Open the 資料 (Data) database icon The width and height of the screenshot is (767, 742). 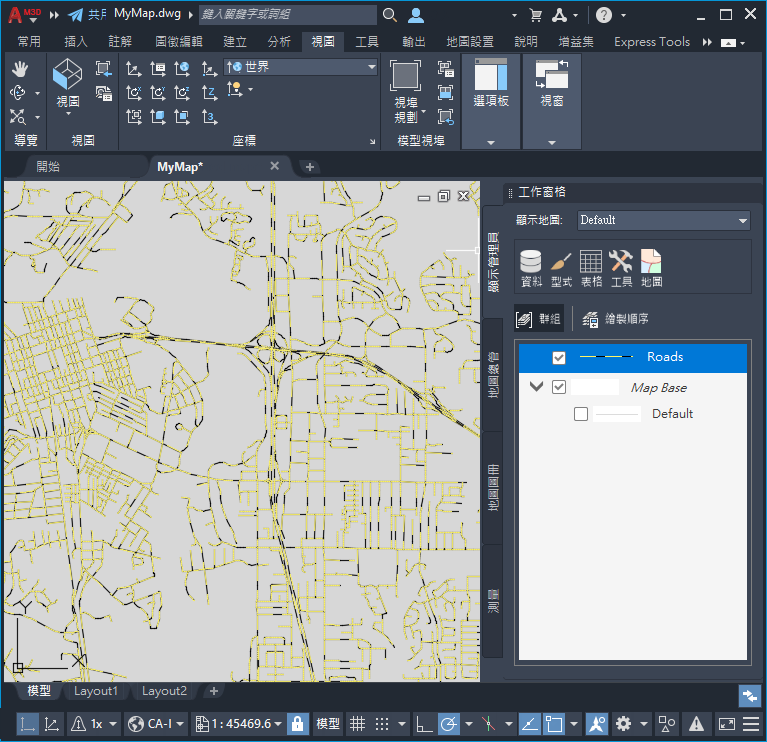coord(531,267)
